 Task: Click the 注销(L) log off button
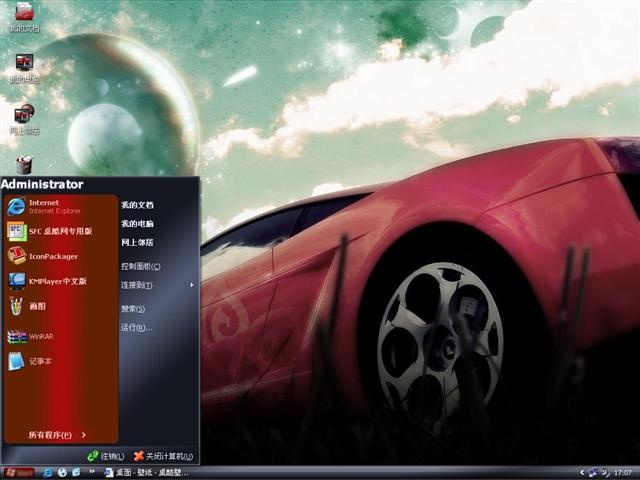106,456
